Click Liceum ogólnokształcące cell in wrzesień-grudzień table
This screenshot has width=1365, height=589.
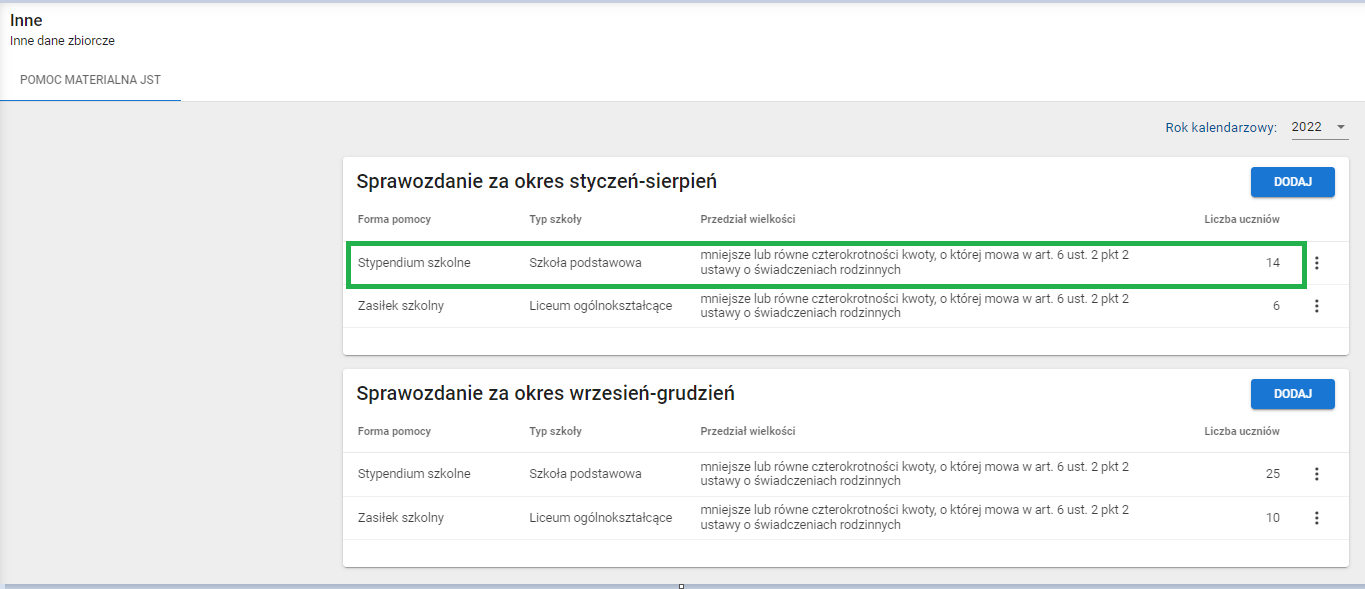click(x=600, y=518)
